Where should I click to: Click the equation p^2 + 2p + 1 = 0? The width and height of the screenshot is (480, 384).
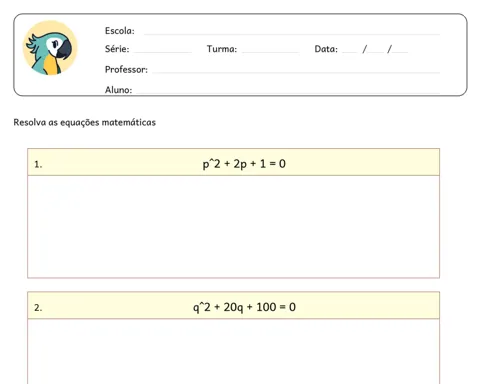pyautogui.click(x=244, y=164)
